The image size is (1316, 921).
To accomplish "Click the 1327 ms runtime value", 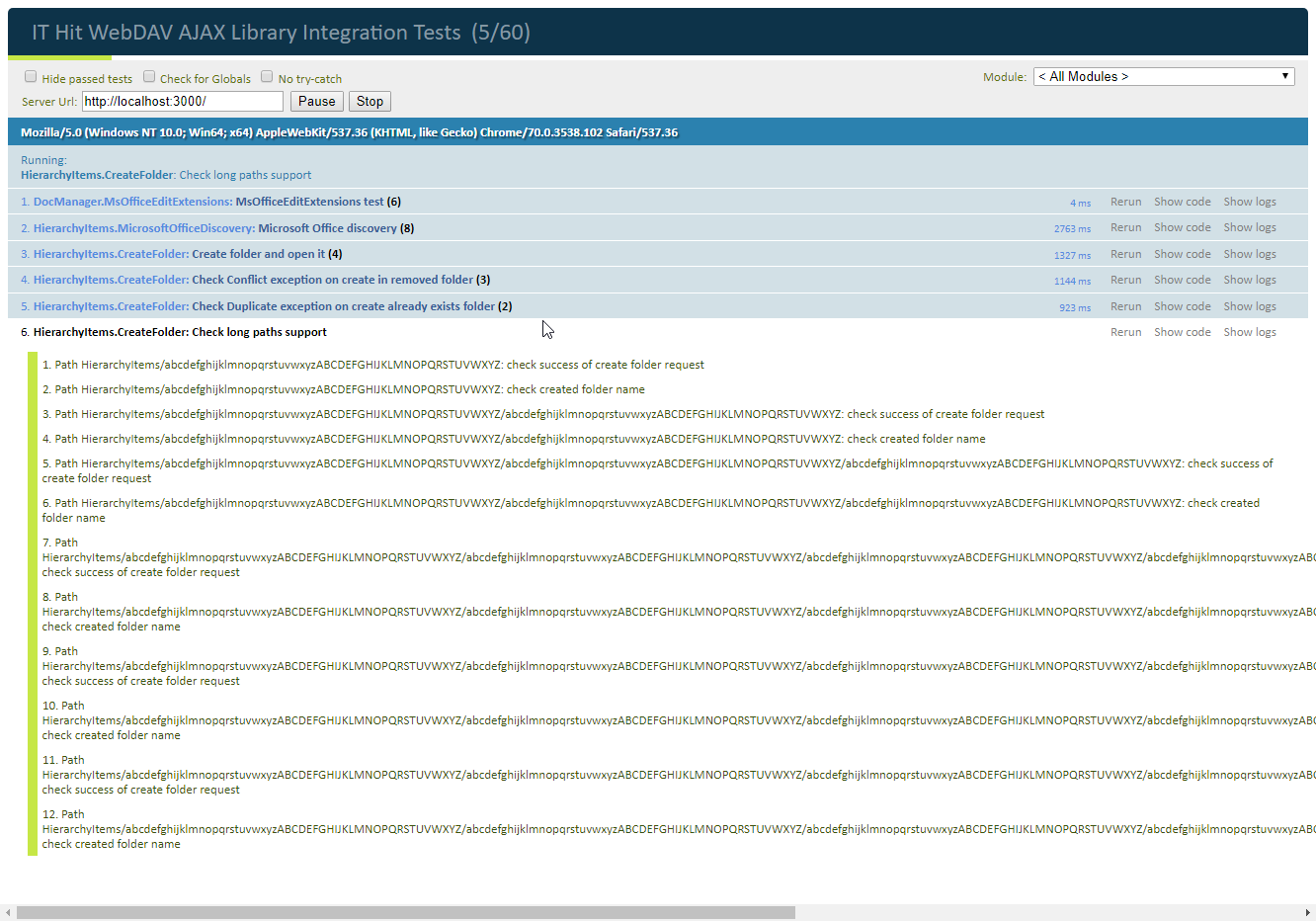I will point(1072,255).
